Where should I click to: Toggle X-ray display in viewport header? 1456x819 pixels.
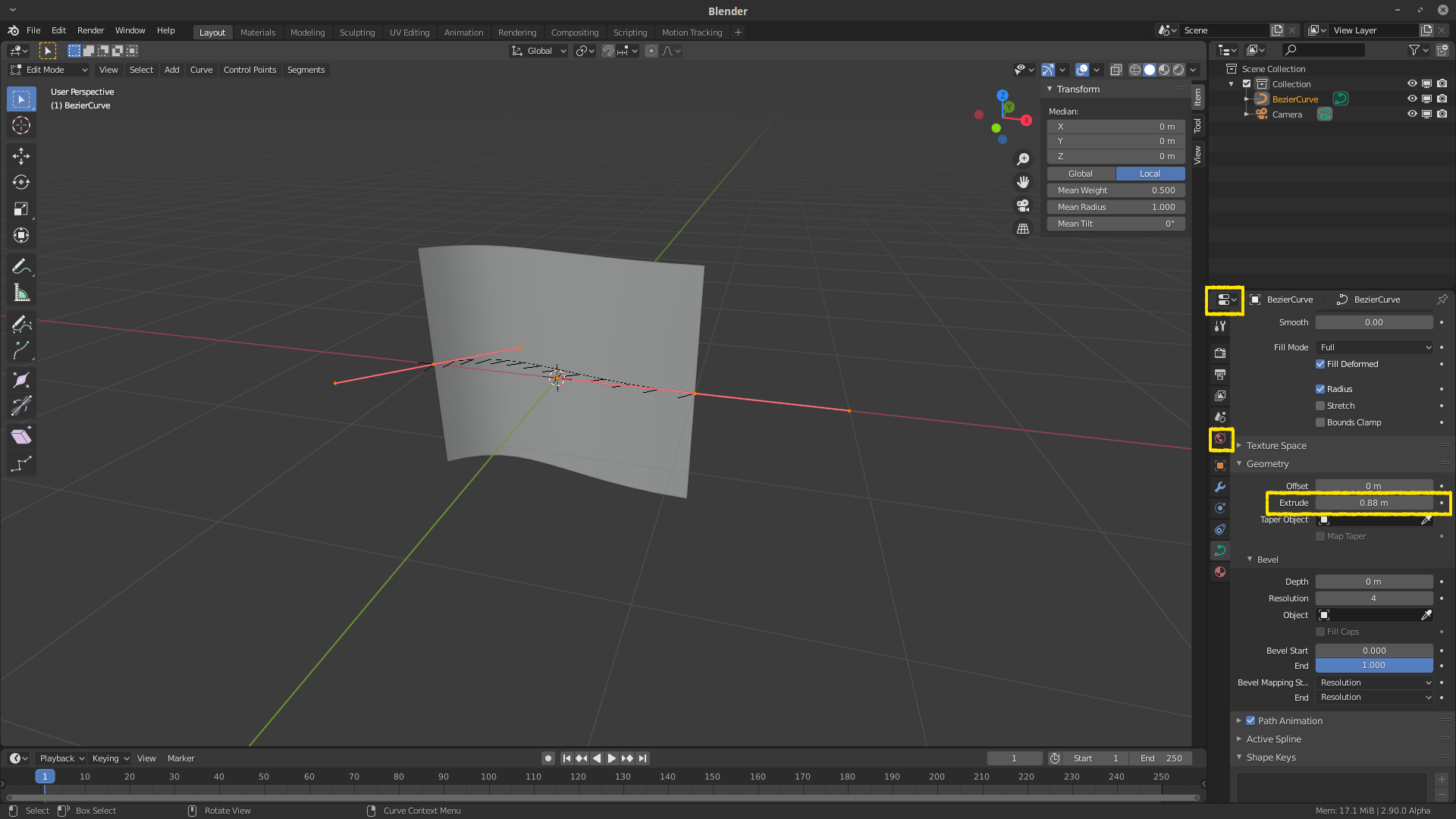[x=1116, y=70]
